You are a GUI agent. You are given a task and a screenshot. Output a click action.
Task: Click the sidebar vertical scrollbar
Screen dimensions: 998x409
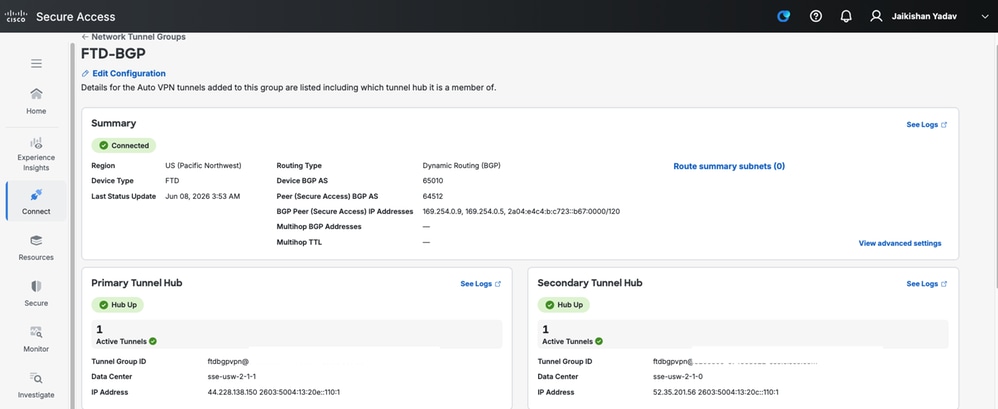pos(73,226)
